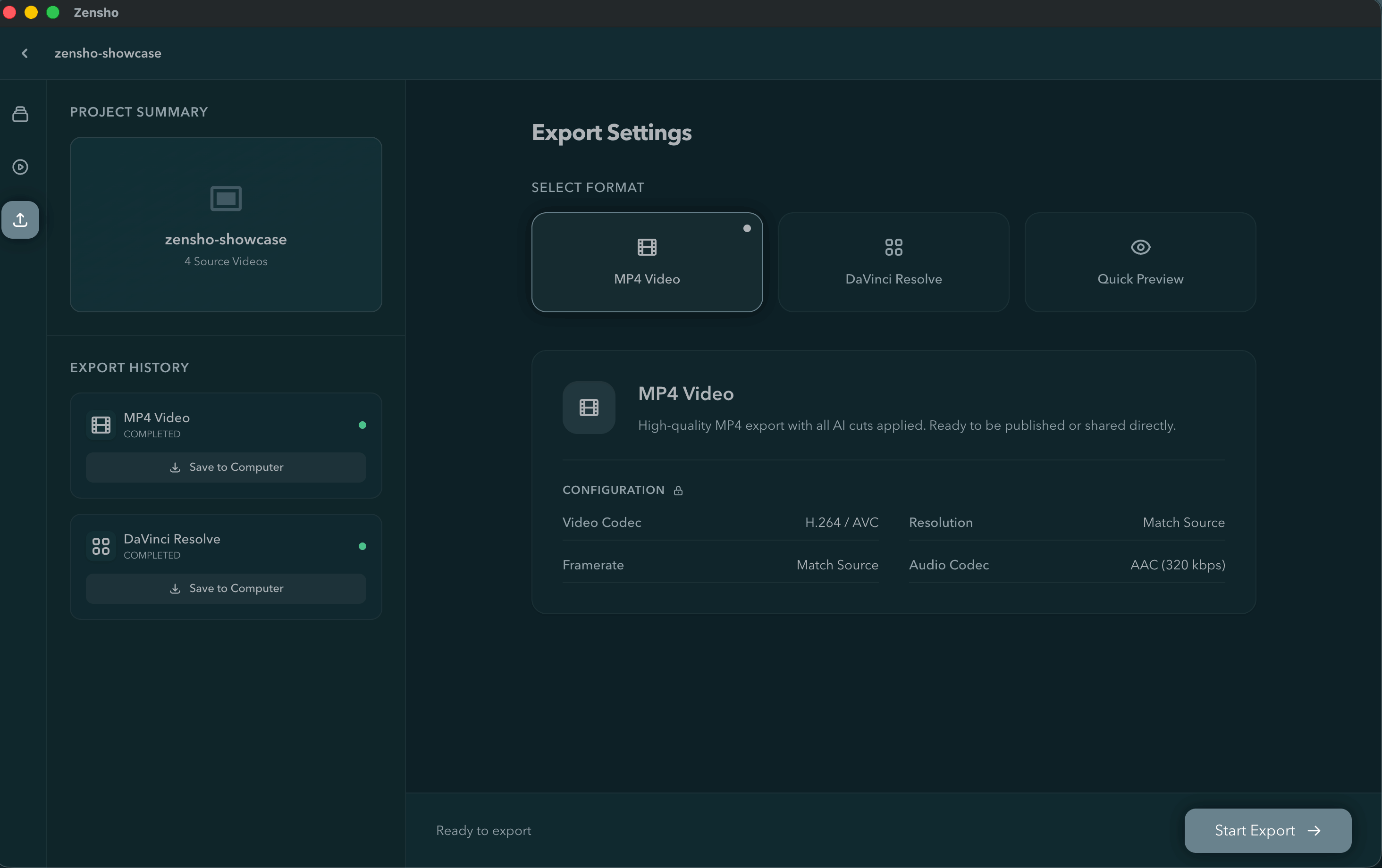
Task: Click the MP4 Video history entry title
Action: 157,417
